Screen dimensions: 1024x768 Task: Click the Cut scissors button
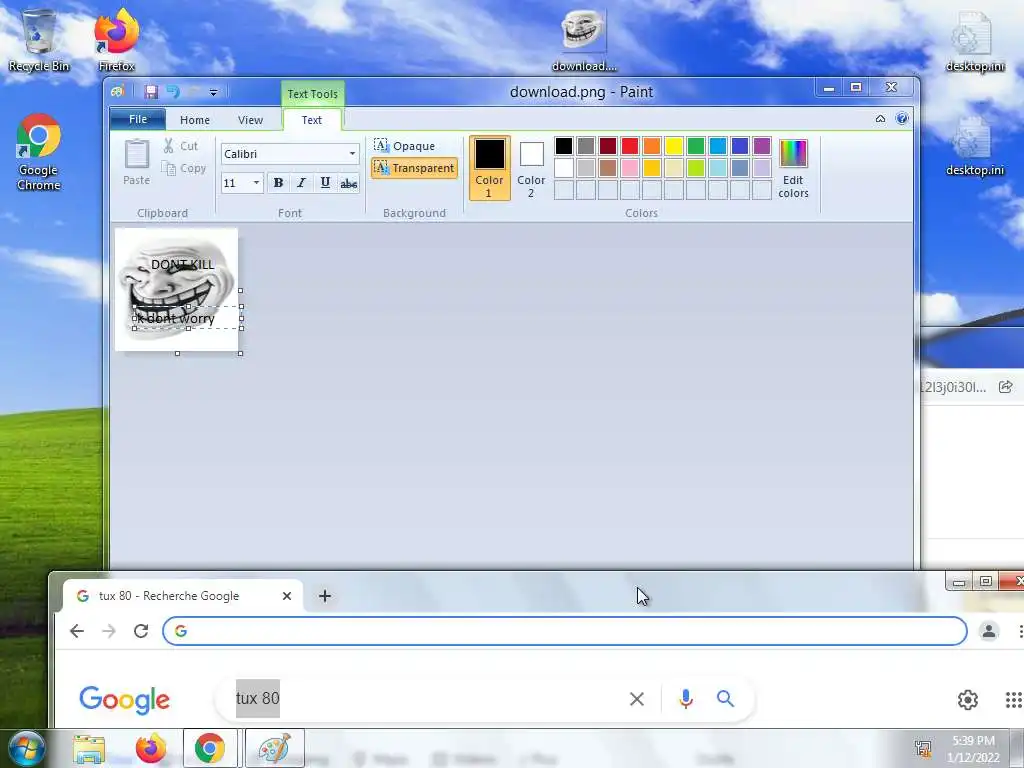point(181,146)
